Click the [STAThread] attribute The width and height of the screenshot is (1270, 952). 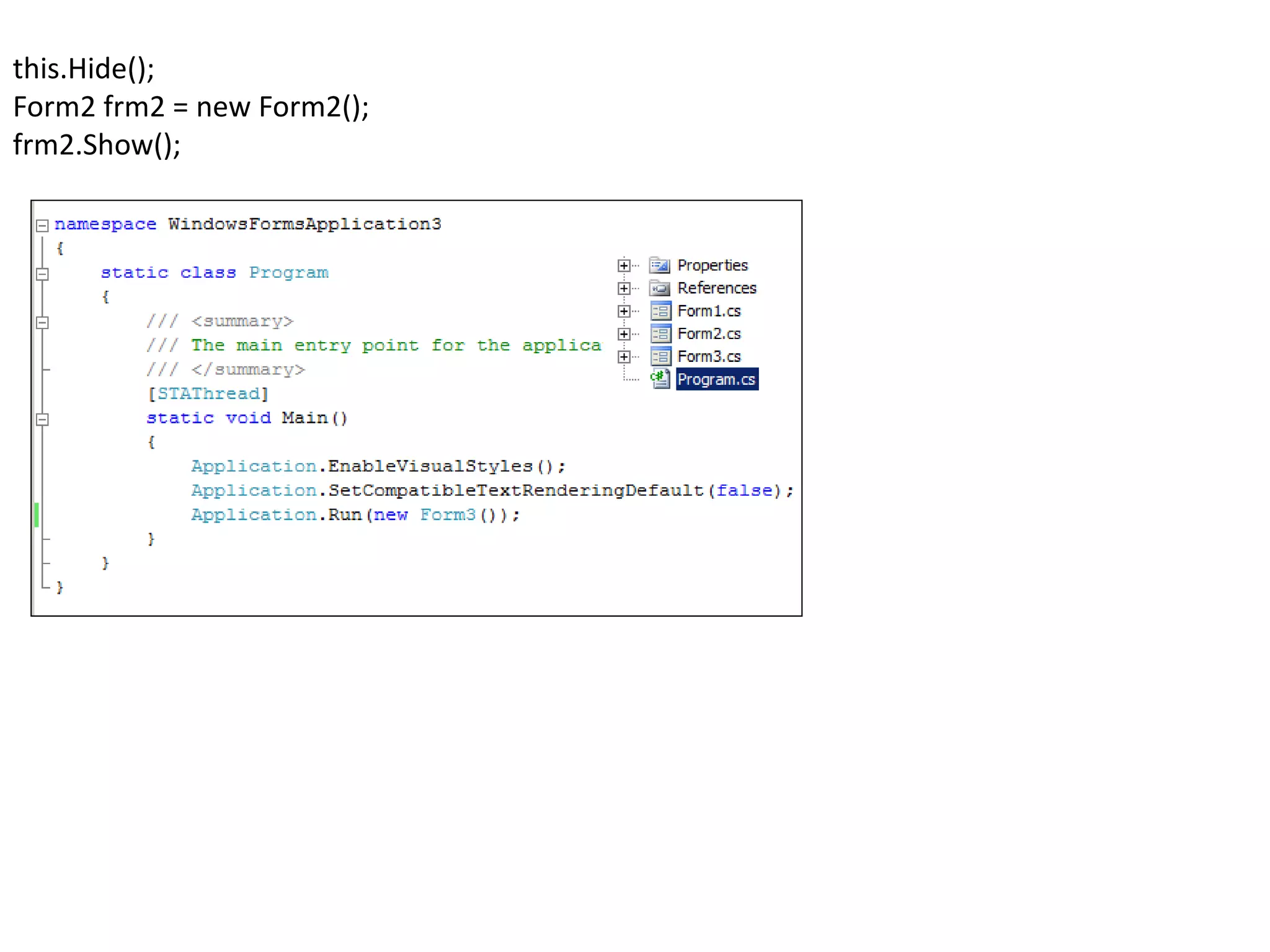click(208, 394)
